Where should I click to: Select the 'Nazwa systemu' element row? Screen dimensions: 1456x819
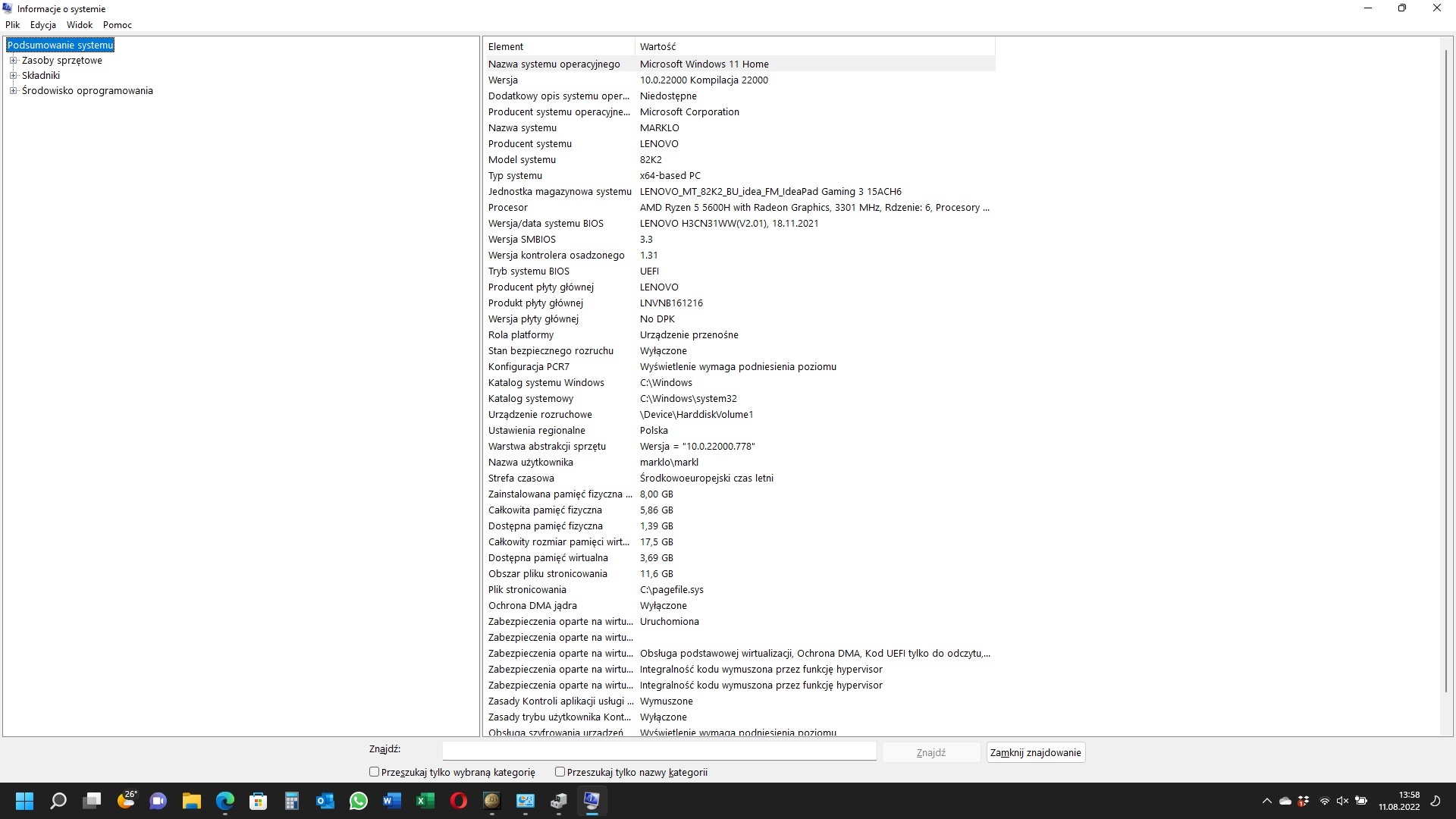[x=739, y=128]
